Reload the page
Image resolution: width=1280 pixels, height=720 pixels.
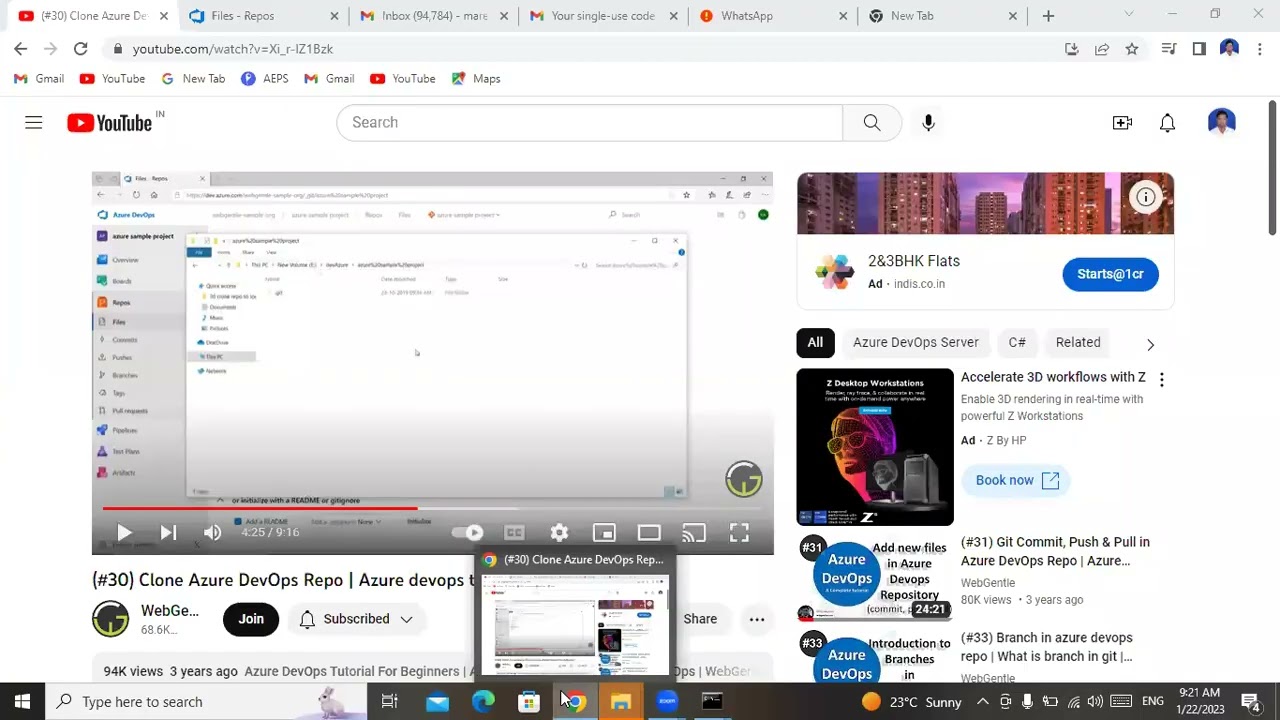pyautogui.click(x=80, y=48)
